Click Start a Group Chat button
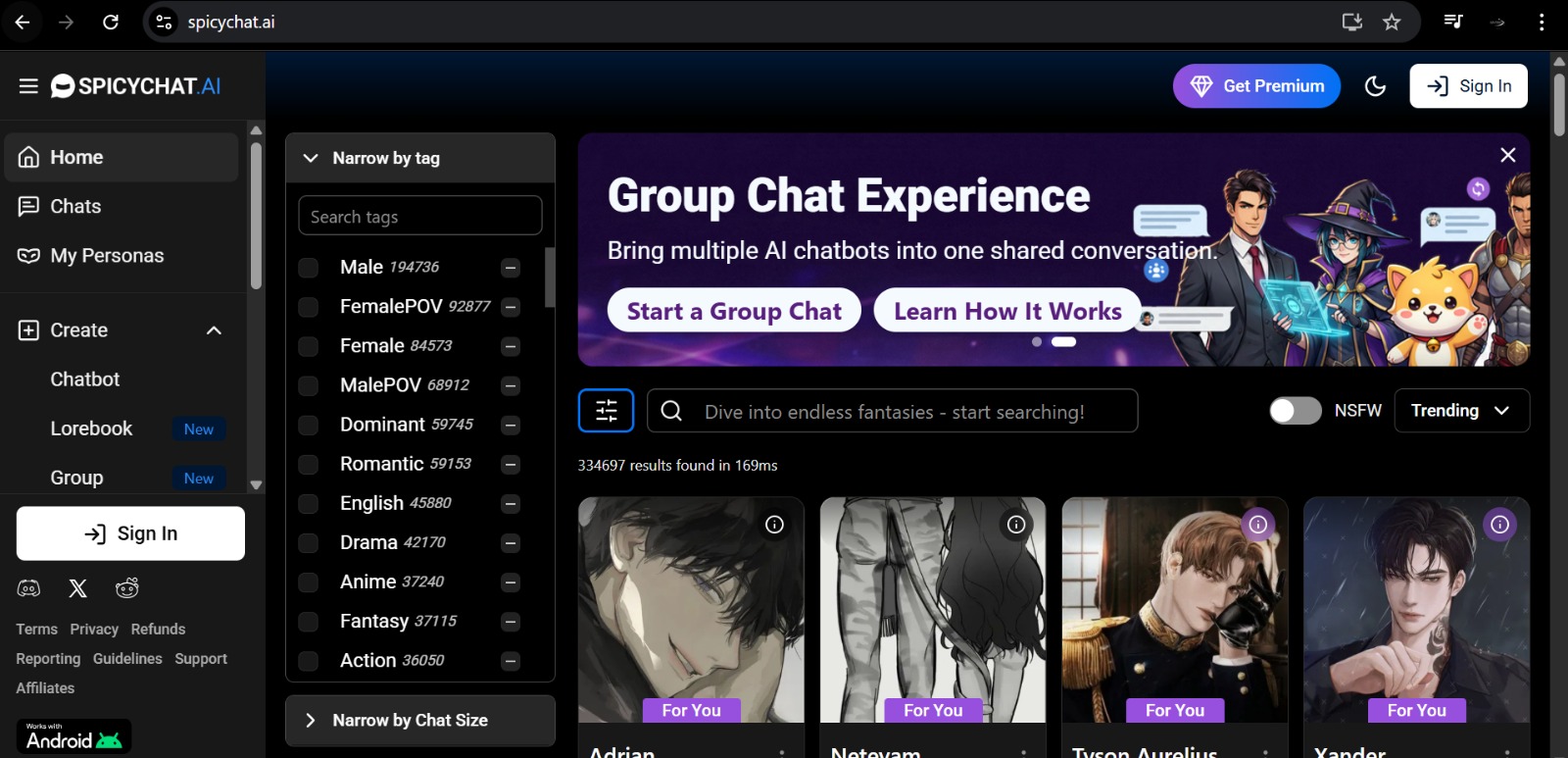1568x758 pixels. tap(734, 311)
